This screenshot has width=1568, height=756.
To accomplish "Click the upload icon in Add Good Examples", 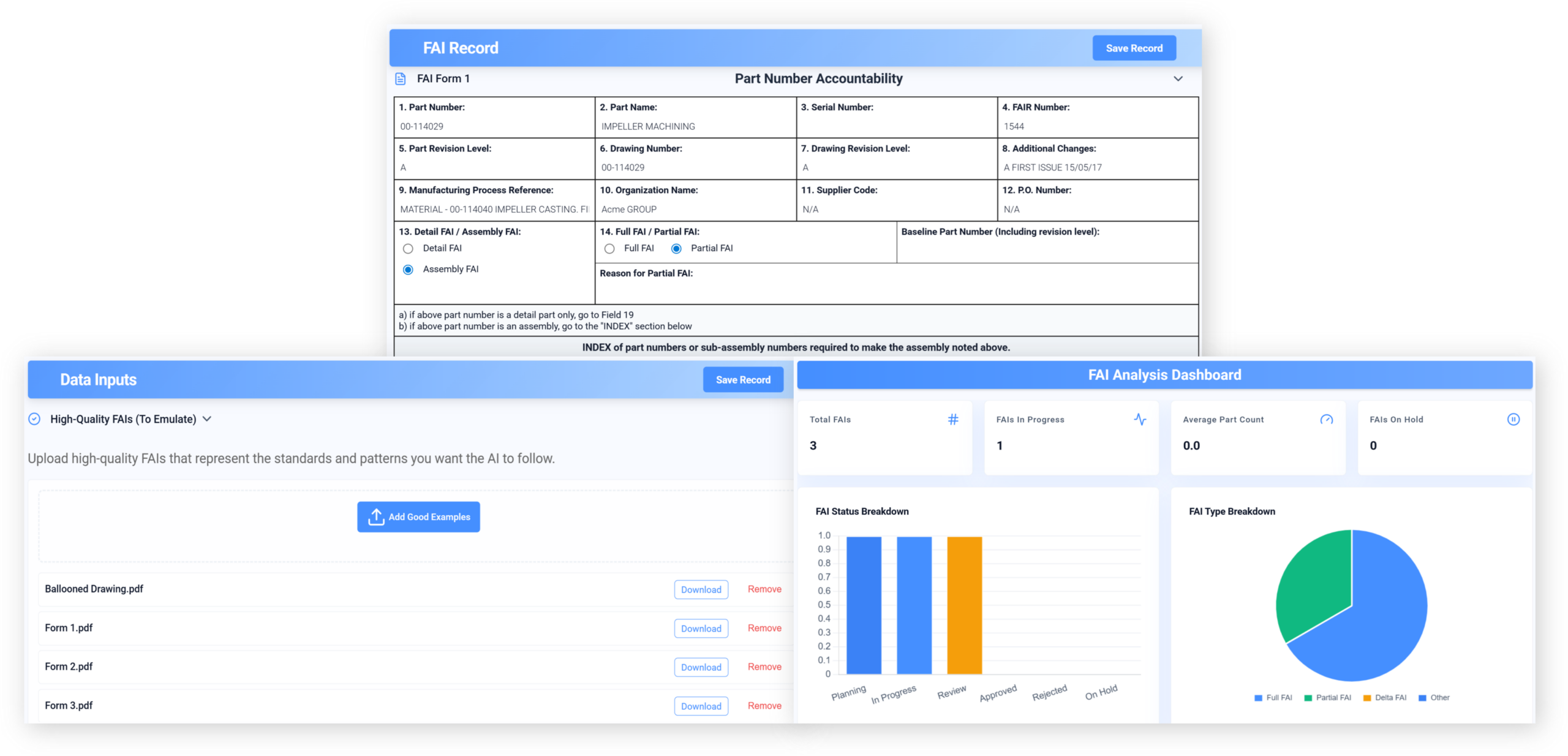I will tap(375, 516).
